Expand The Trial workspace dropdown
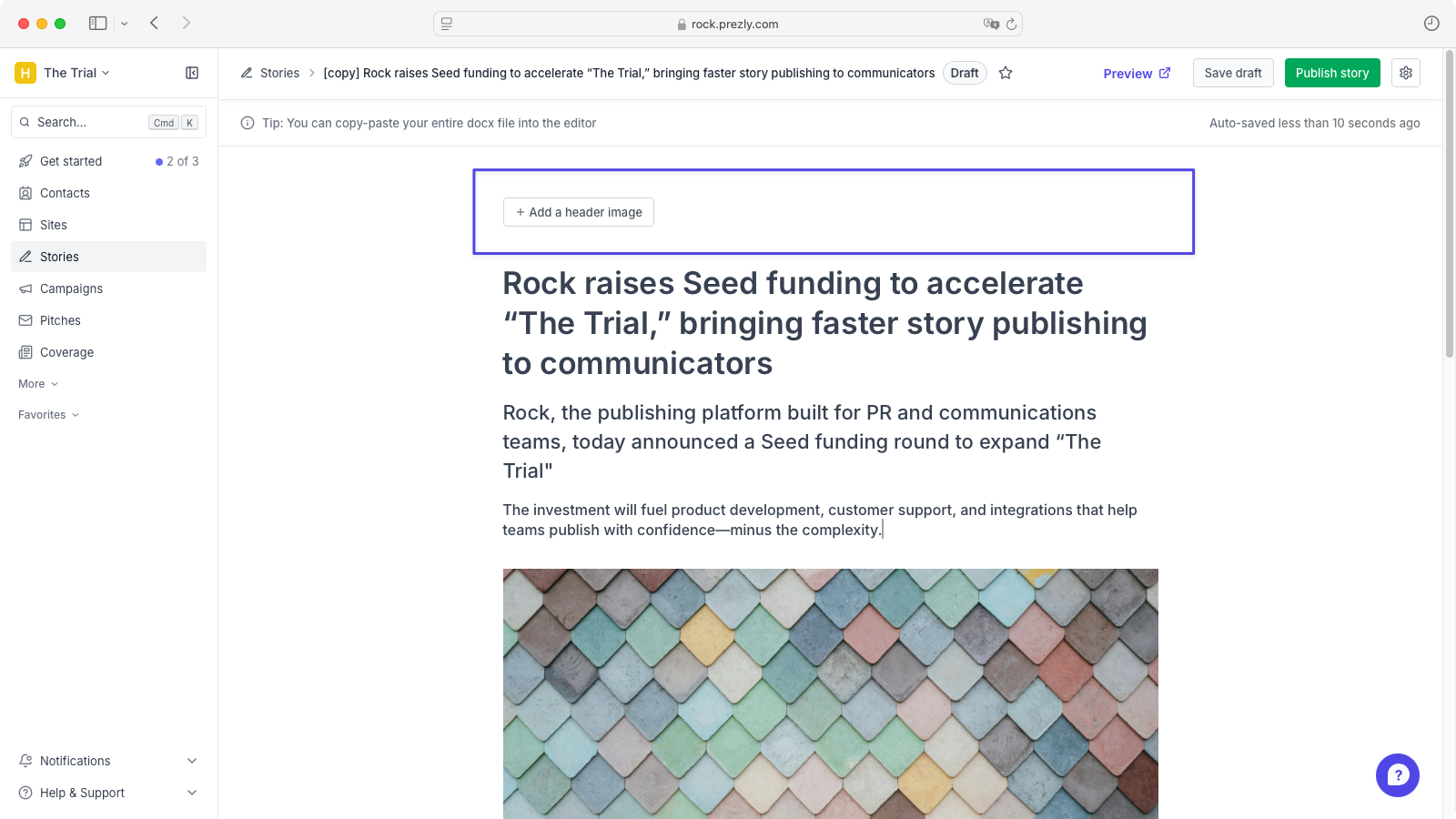Screen dimensions: 1456x819 click(77, 73)
